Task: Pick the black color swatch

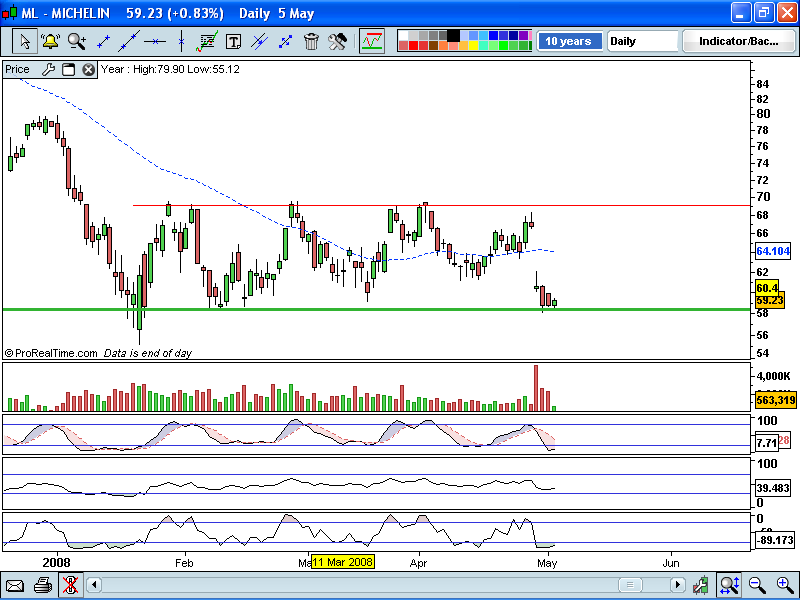Action: click(x=453, y=36)
